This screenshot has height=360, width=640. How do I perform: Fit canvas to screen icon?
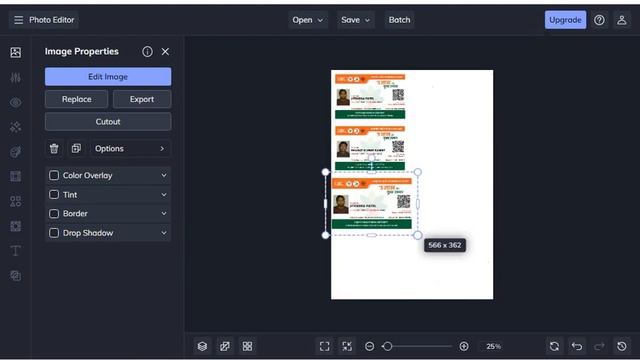[x=324, y=346]
